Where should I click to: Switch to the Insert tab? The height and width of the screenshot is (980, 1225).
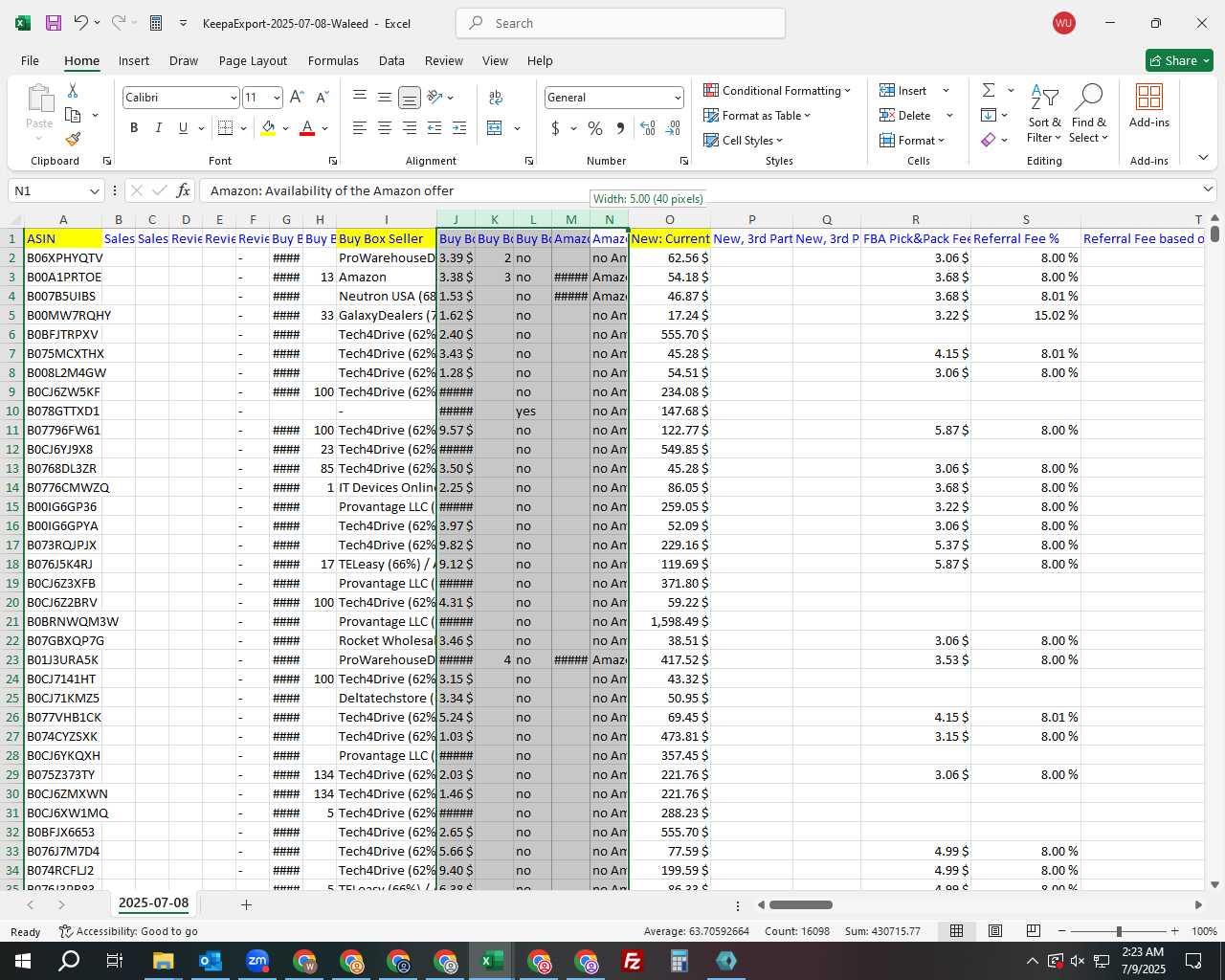134,60
